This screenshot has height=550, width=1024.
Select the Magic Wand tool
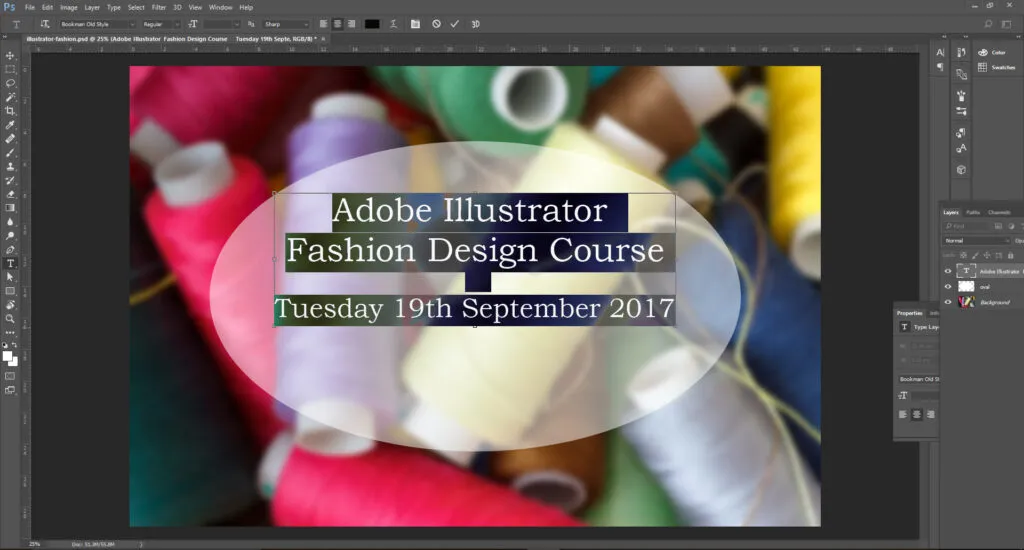(x=10, y=97)
